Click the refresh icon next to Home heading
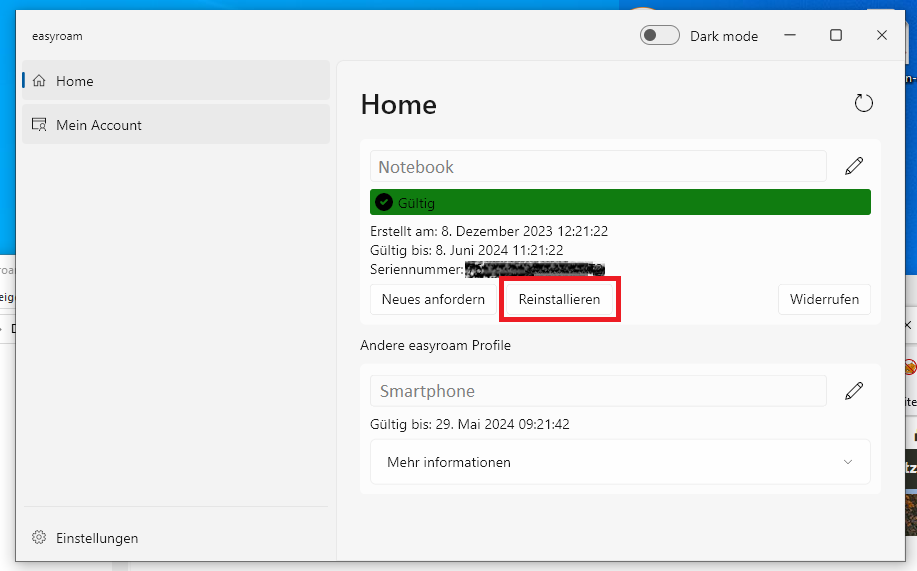 pos(863,103)
